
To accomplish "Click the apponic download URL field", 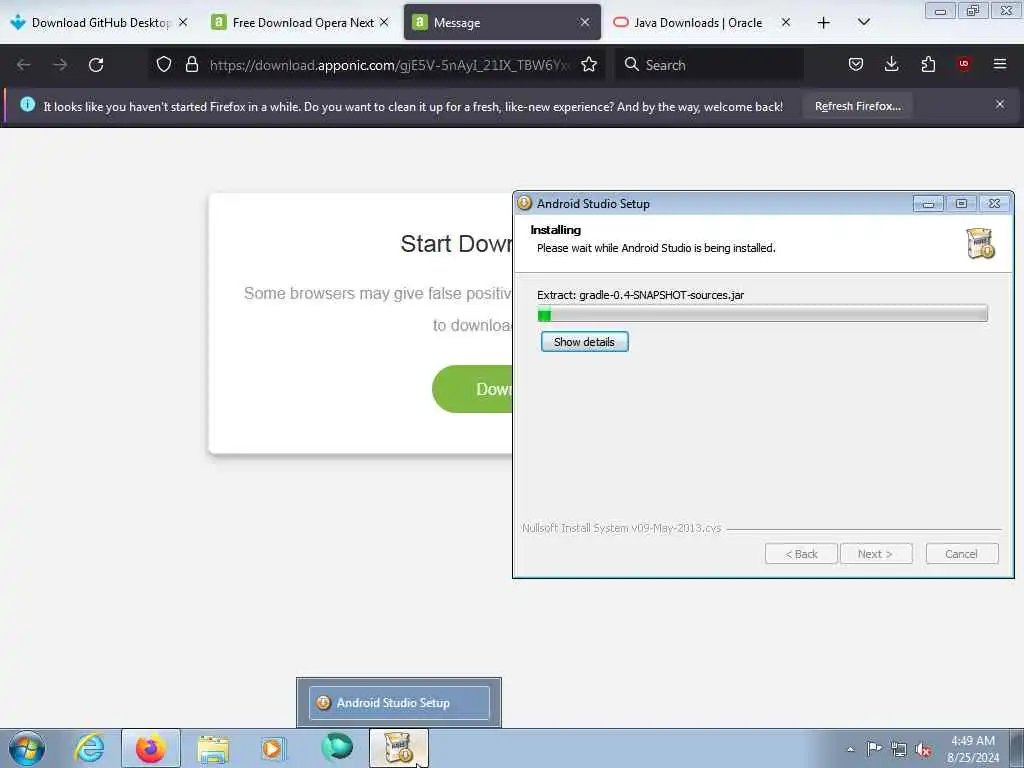I will coord(389,65).
